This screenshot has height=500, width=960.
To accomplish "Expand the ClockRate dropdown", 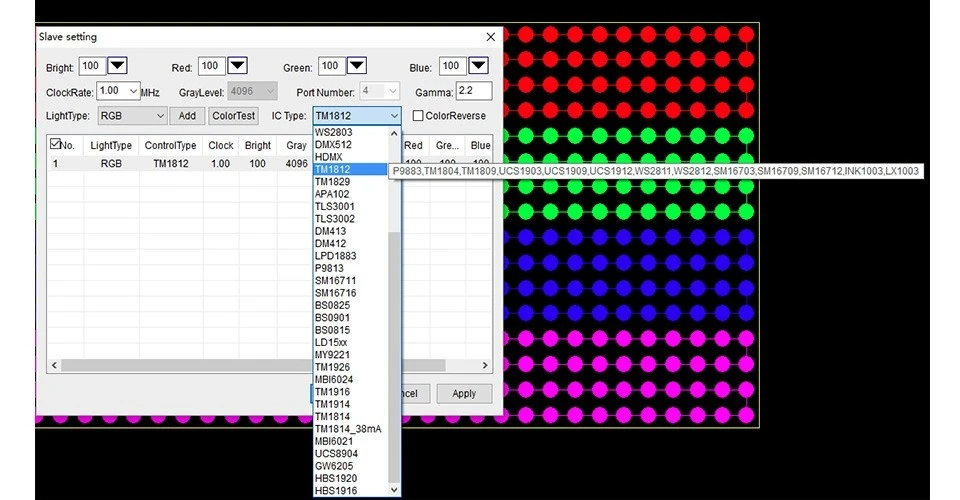I will [133, 91].
